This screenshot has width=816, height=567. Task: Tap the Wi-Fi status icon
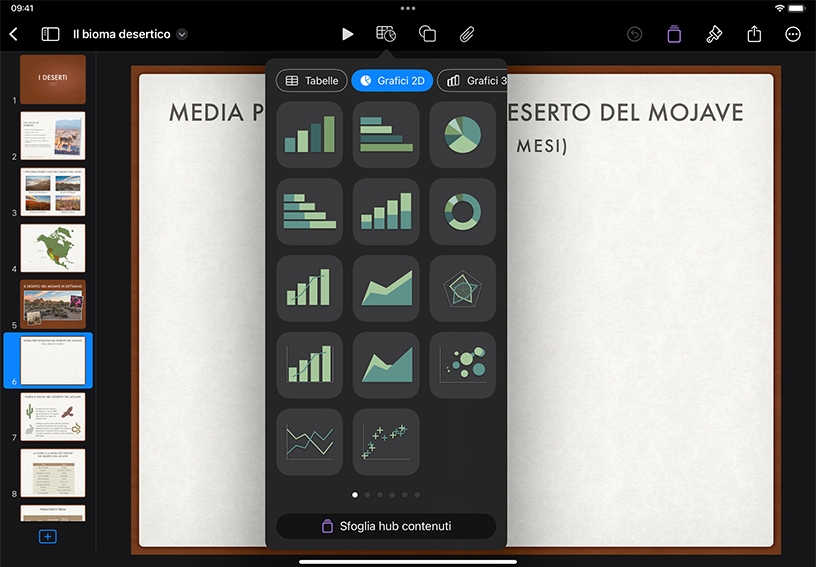[779, 8]
